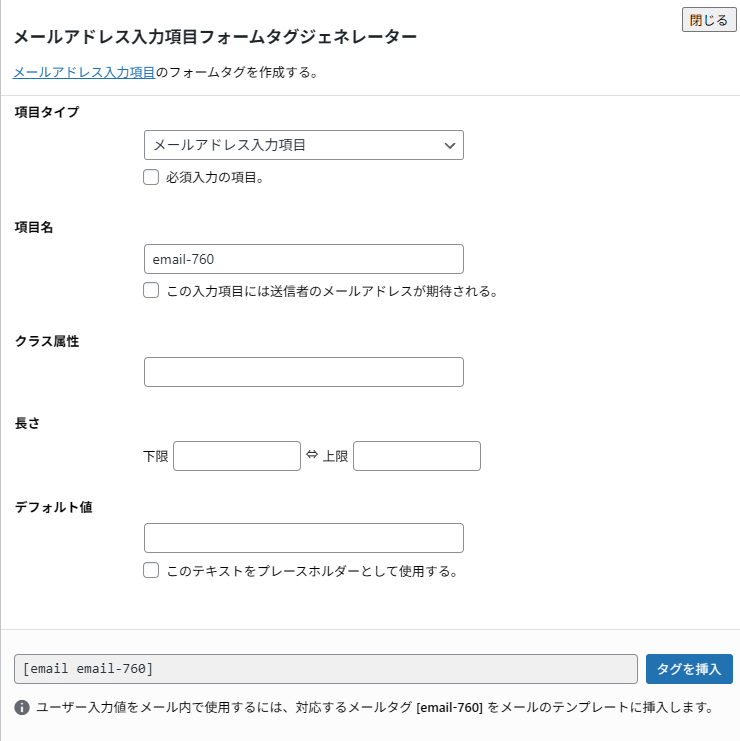Screen dimensions: 740x741
Task: Click the ⇔ arrow icon between length fields
Action: pyautogui.click(x=311, y=455)
